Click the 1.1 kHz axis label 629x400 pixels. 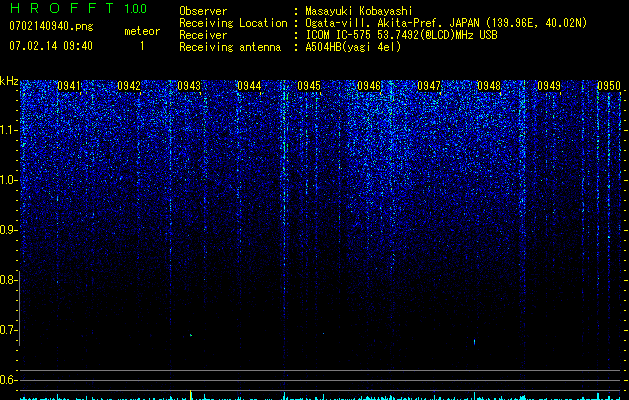(x=8, y=130)
